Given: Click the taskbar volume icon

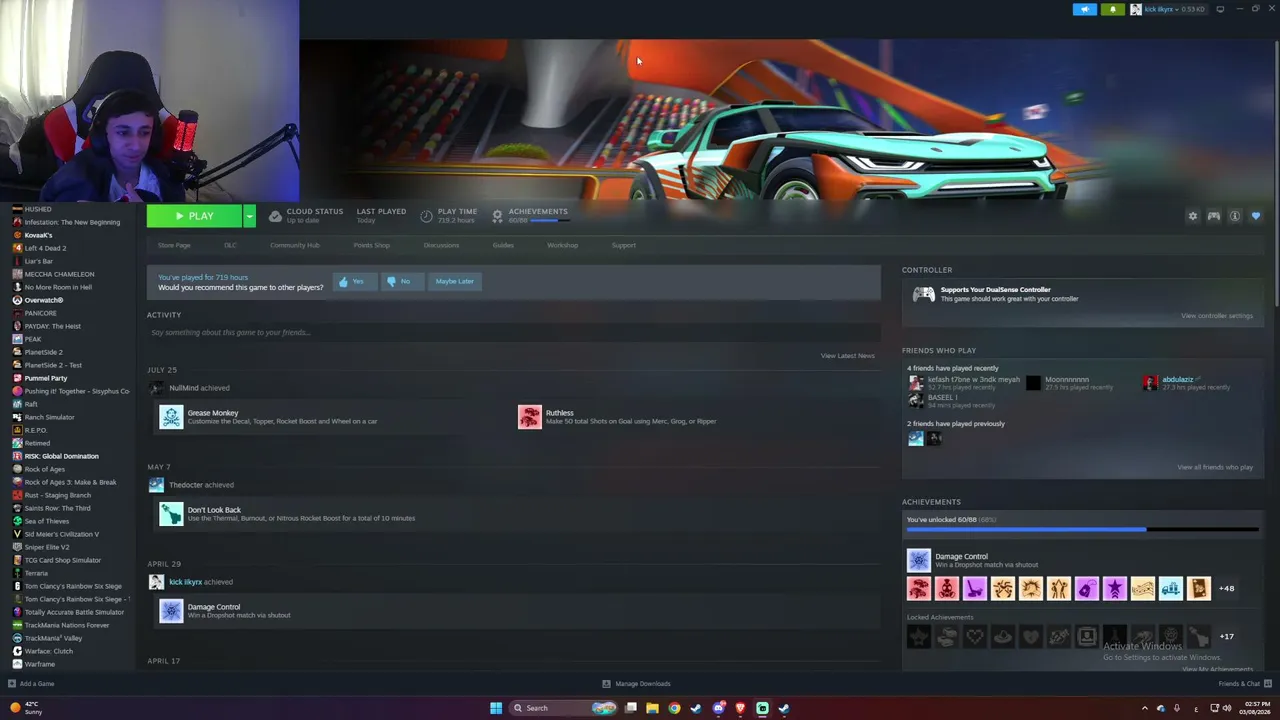Looking at the screenshot, I should 1228,708.
